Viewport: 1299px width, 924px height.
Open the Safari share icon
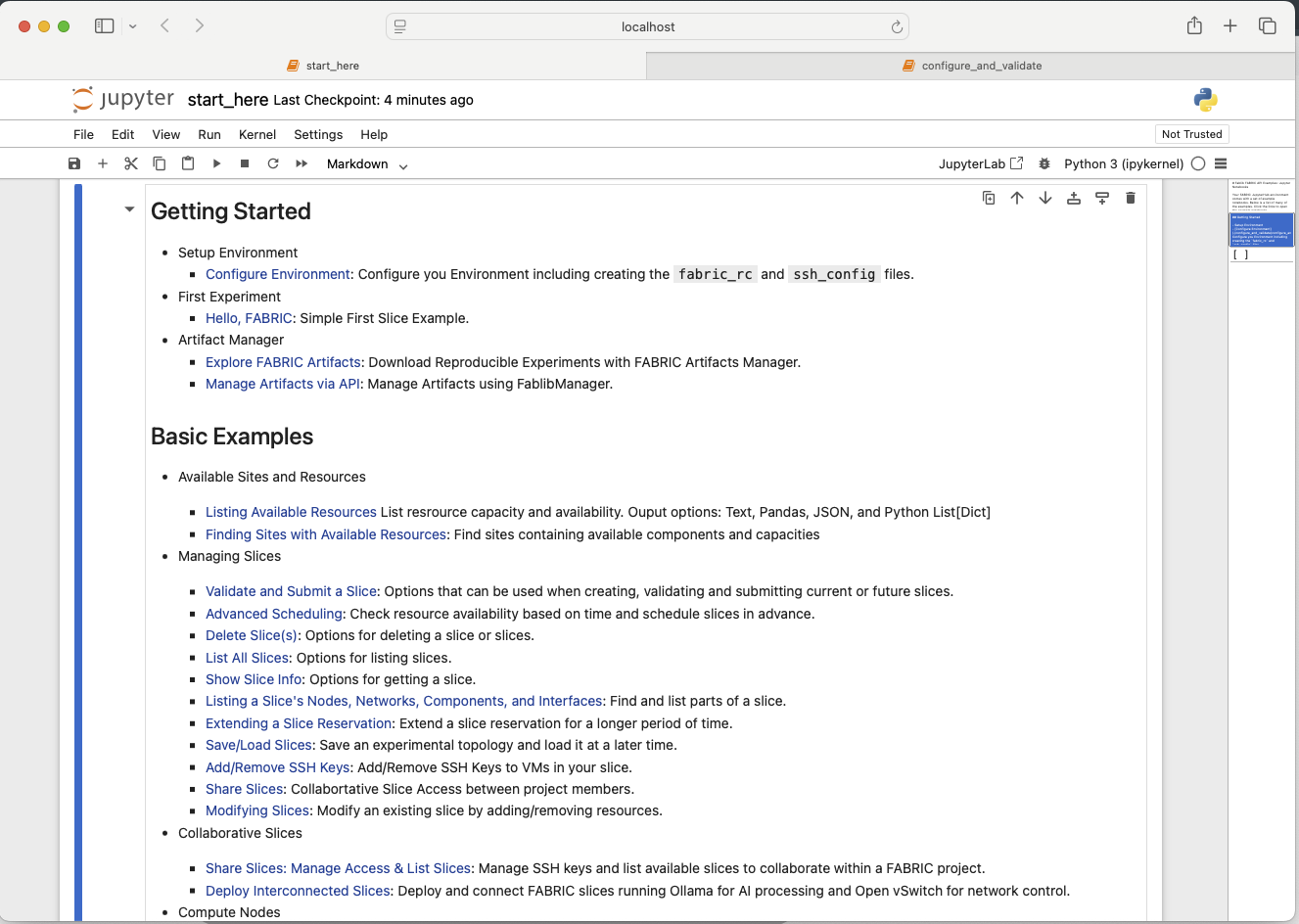[1194, 25]
